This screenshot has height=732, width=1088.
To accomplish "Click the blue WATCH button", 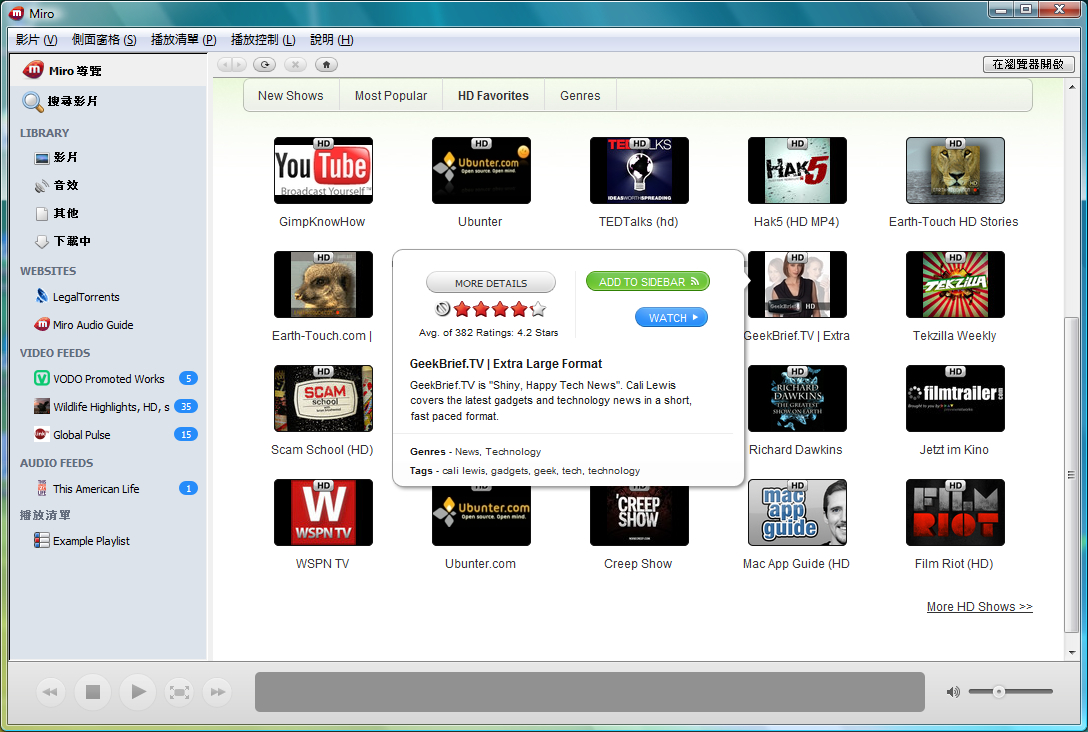I will click(x=672, y=318).
